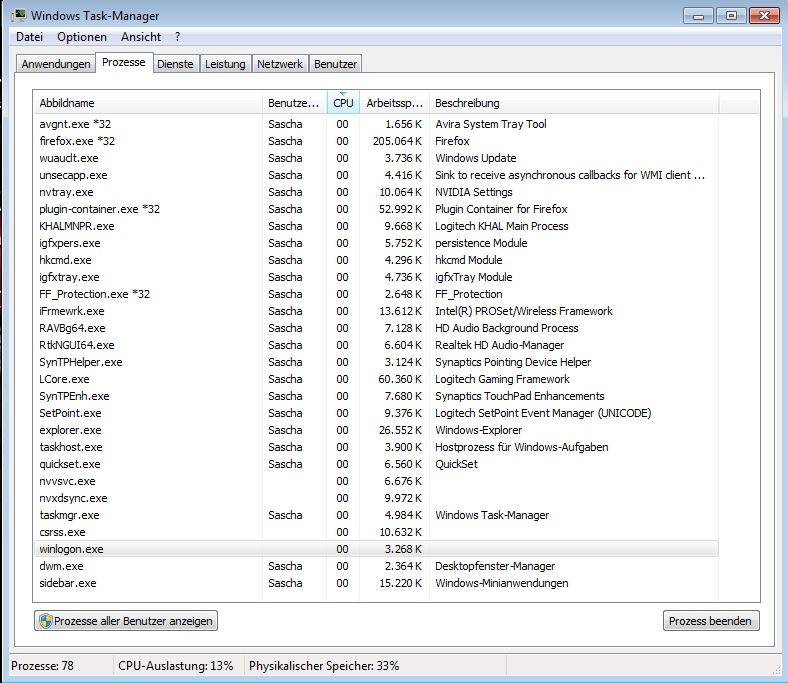The width and height of the screenshot is (788, 683).
Task: Click CPU-Auslastung: 13% in status bar
Action: tap(175, 666)
